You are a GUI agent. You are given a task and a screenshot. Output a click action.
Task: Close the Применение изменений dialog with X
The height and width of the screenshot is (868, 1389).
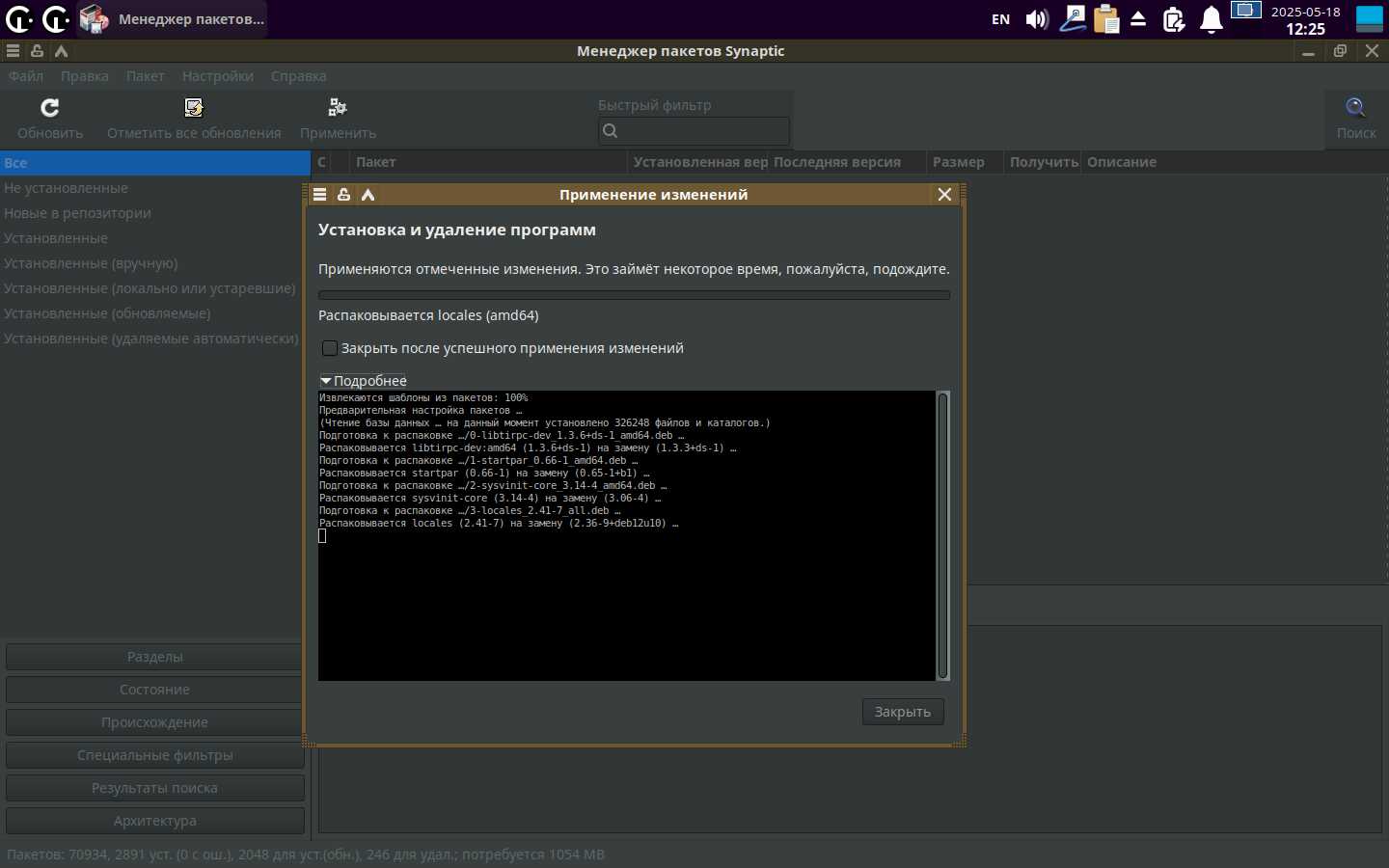click(x=944, y=194)
